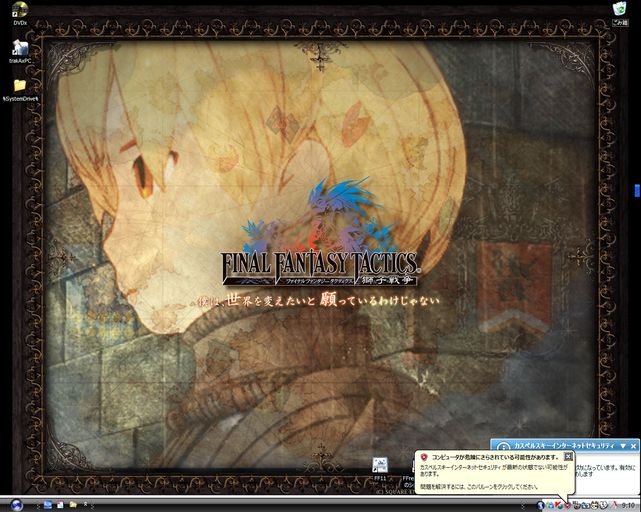Expand the quick launch overflow chevron
The image size is (641, 512).
click(x=85, y=504)
